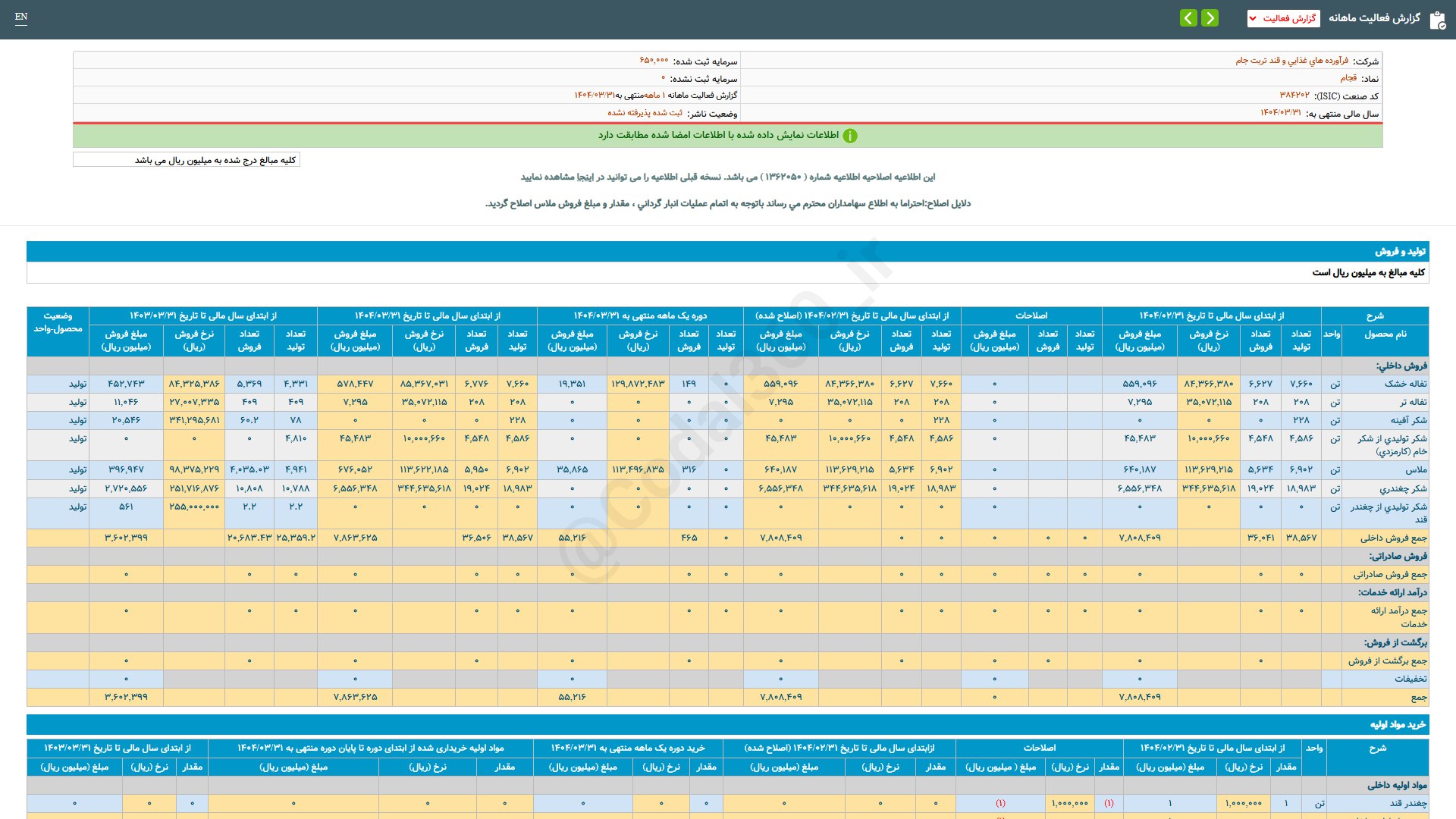Screen dimensions: 1456x819
Task: Click the prior-year amount ۴۵۲,۷۴۳ for تفاله خشک
Action: [x=126, y=384]
